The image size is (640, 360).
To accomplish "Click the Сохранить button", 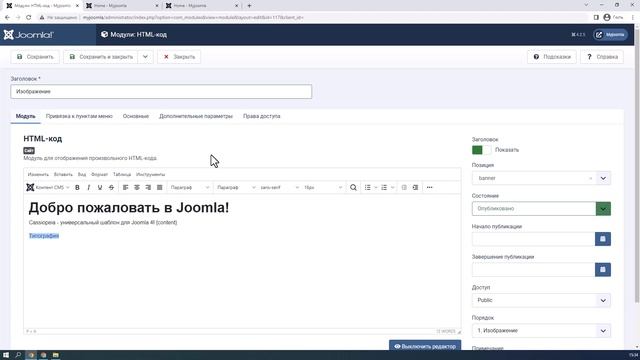I will pos(35,57).
